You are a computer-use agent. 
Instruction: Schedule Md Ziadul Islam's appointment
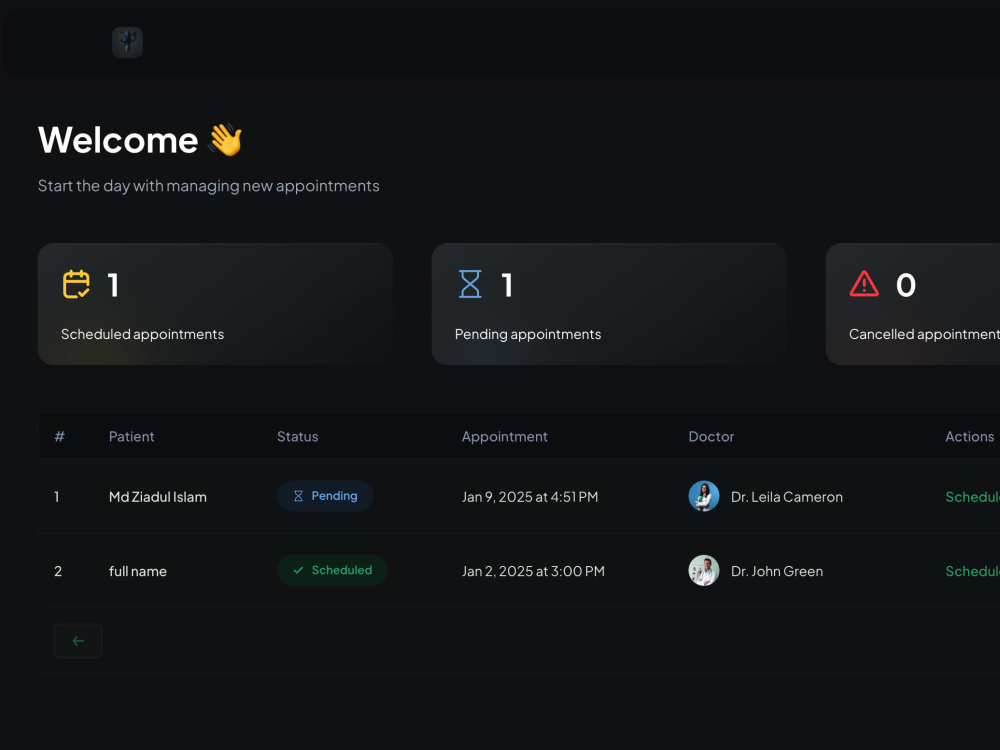pos(972,497)
